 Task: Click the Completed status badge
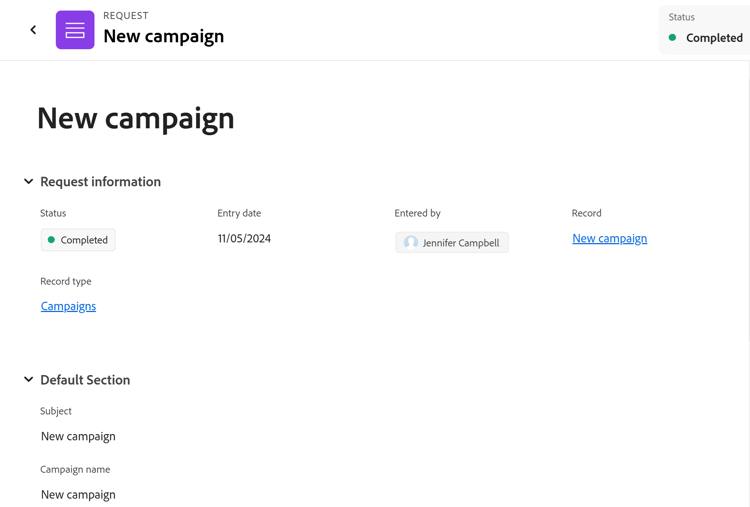tap(78, 240)
